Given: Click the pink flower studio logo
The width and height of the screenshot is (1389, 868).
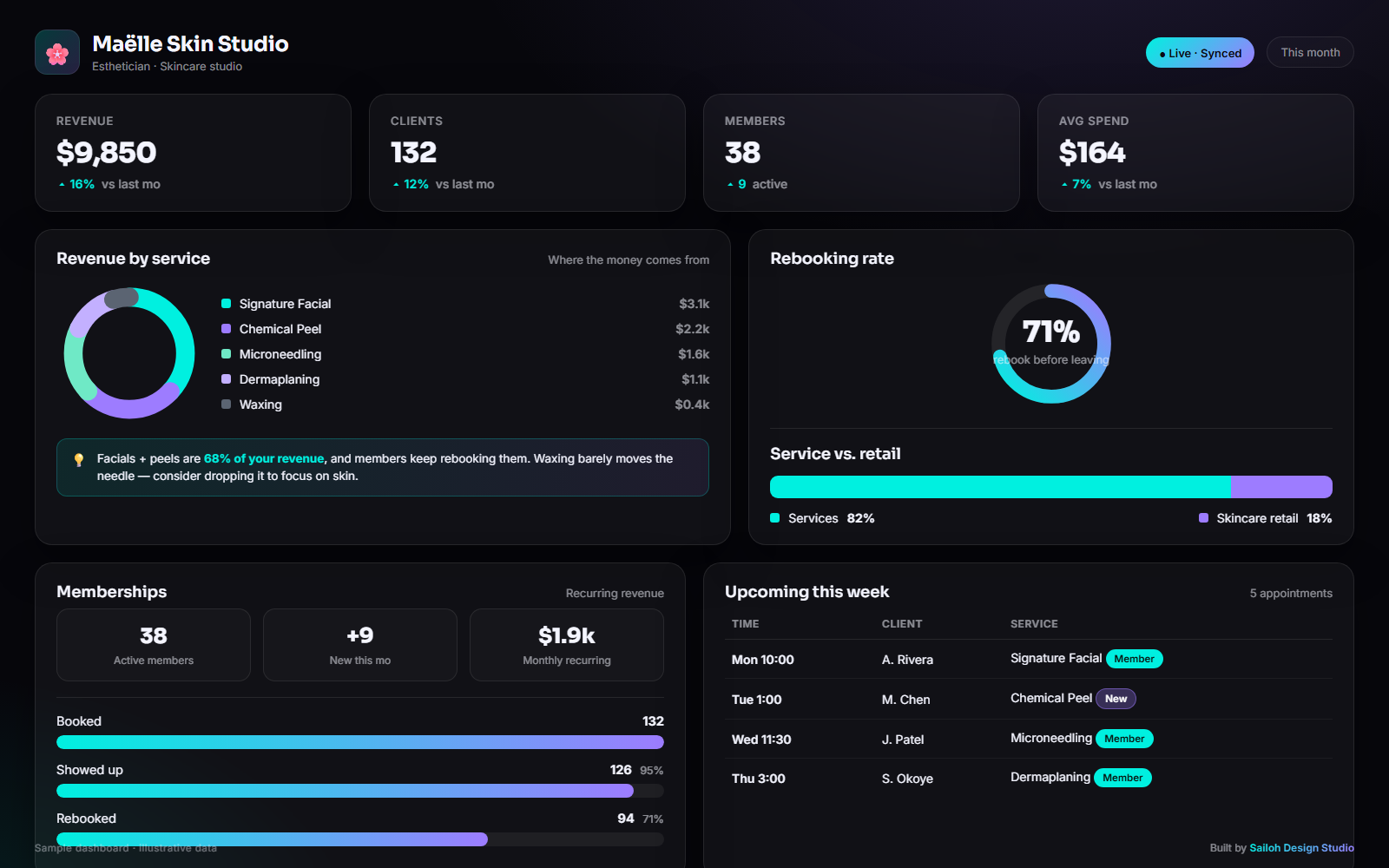Looking at the screenshot, I should (x=57, y=52).
